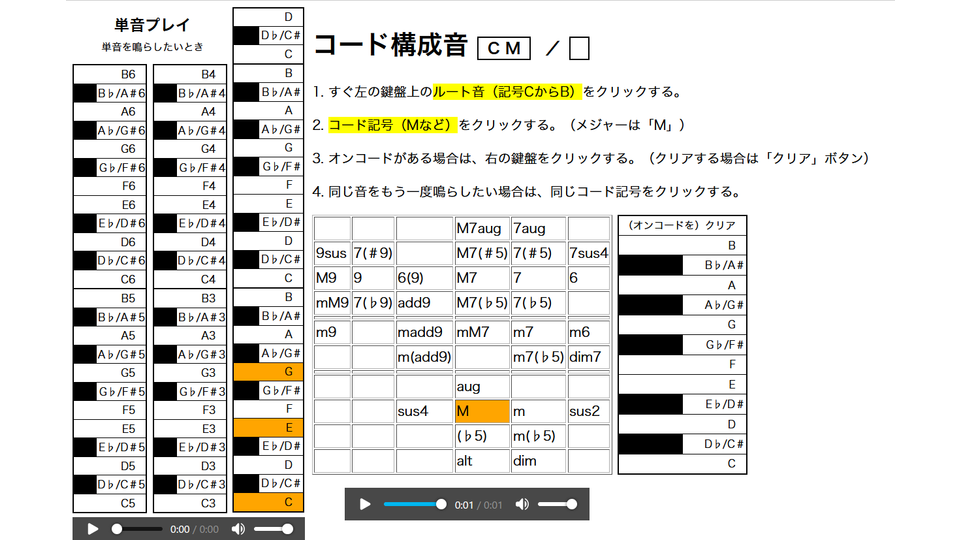Mute the chord audio player speaker icon
The image size is (960, 540).
522,504
